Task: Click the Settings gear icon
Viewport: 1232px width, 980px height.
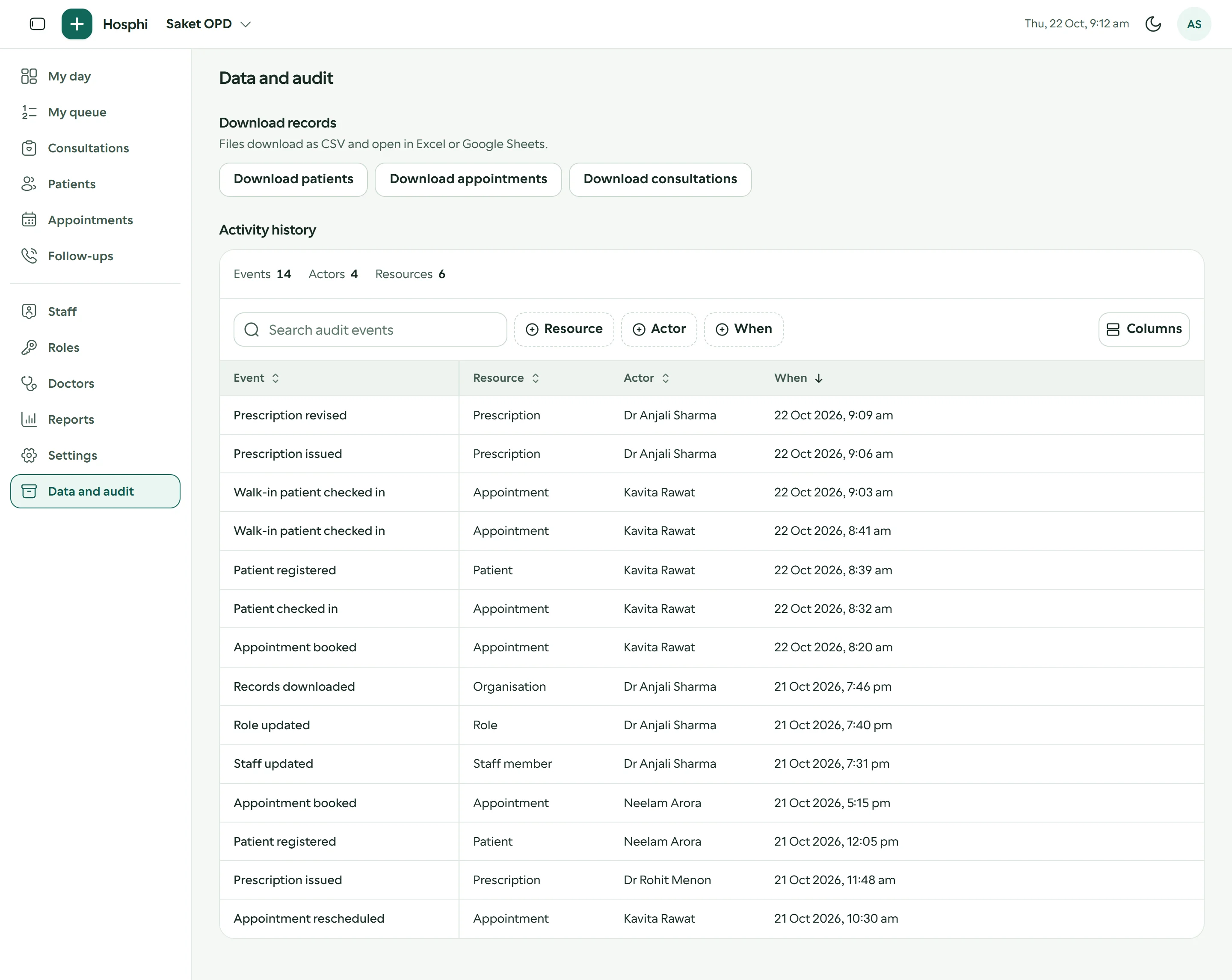Action: click(29, 456)
